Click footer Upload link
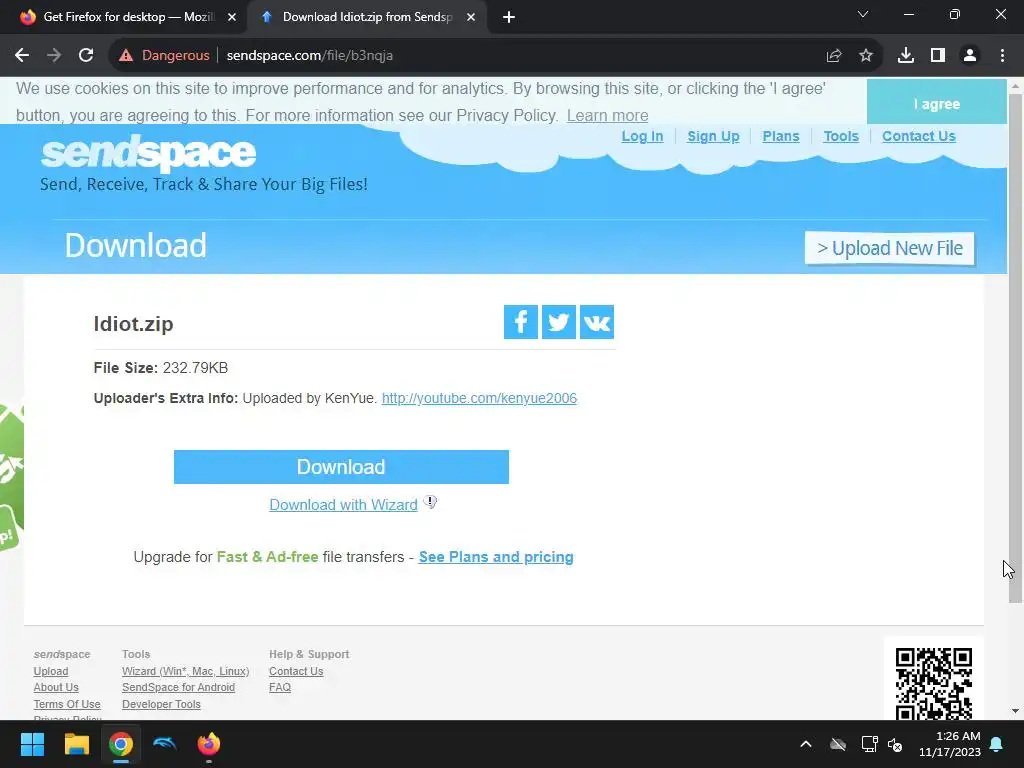The width and height of the screenshot is (1024, 768). click(50, 671)
